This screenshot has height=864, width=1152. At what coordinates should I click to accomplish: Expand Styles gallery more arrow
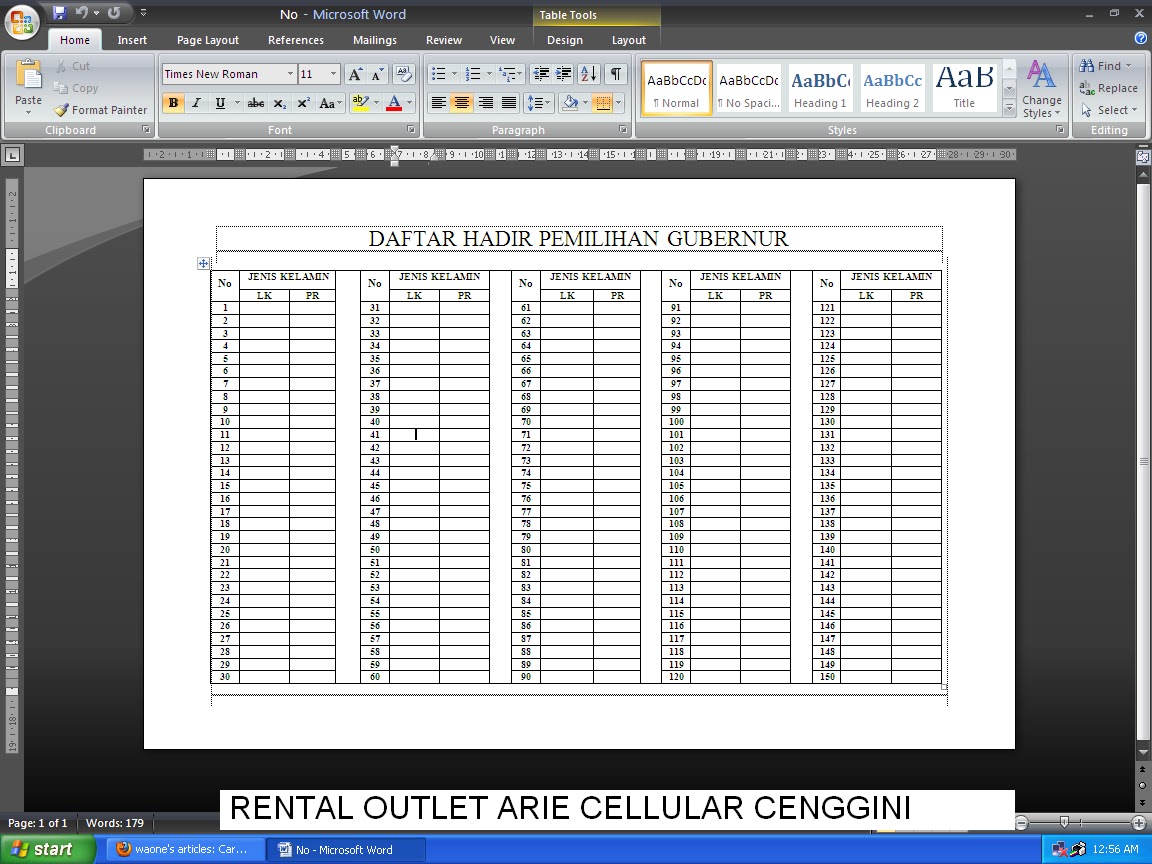1009,110
